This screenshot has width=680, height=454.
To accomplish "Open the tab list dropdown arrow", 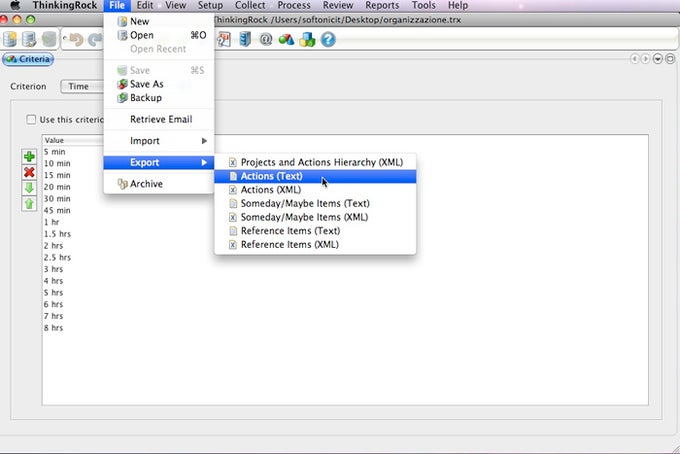I will point(657,59).
